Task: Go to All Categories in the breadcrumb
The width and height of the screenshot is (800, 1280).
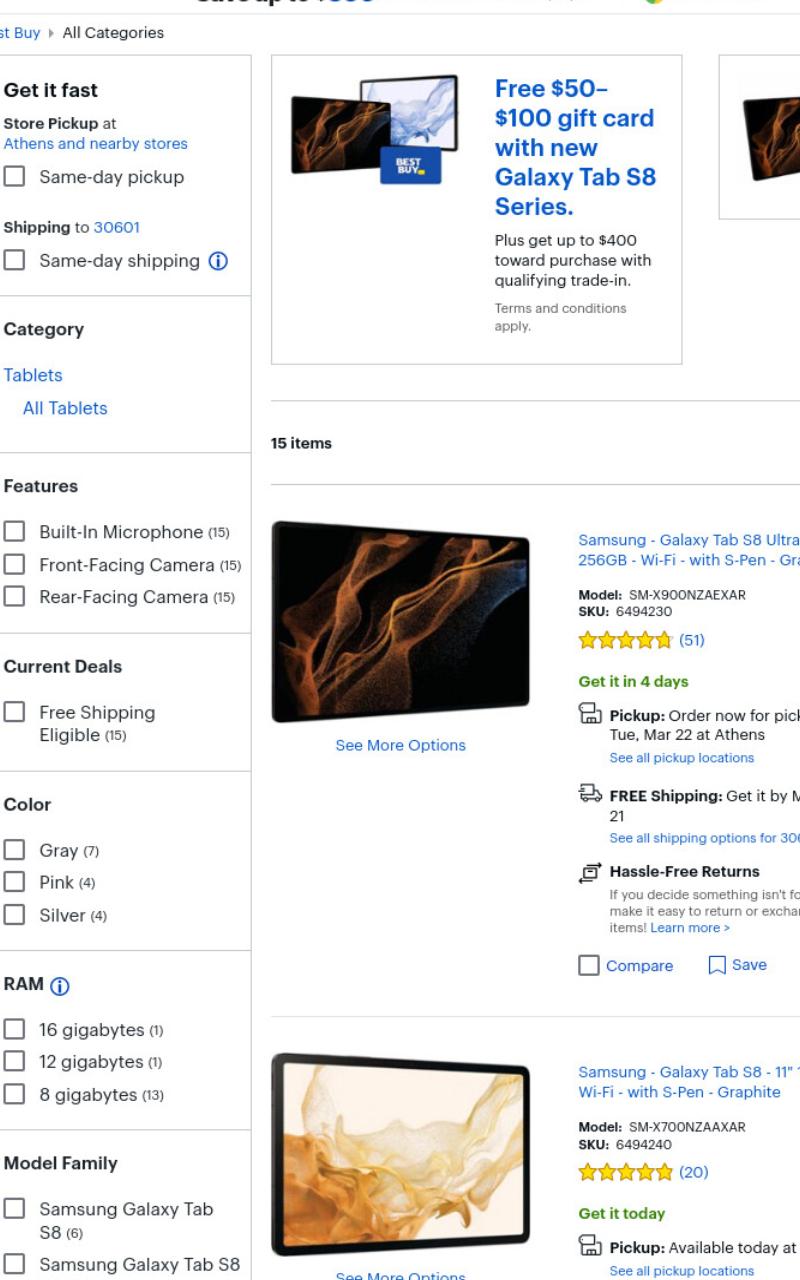Action: [x=113, y=33]
